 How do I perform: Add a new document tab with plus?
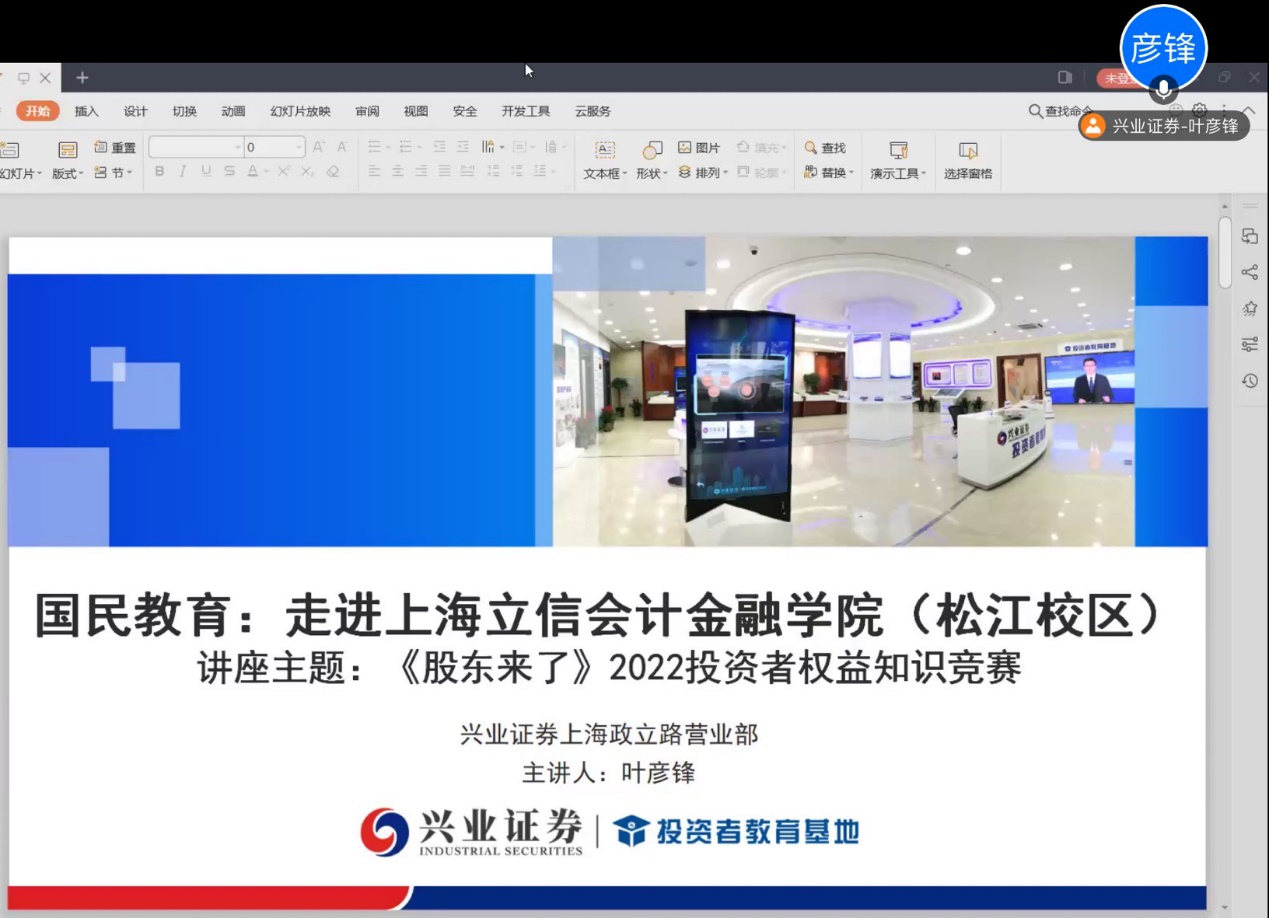(82, 77)
